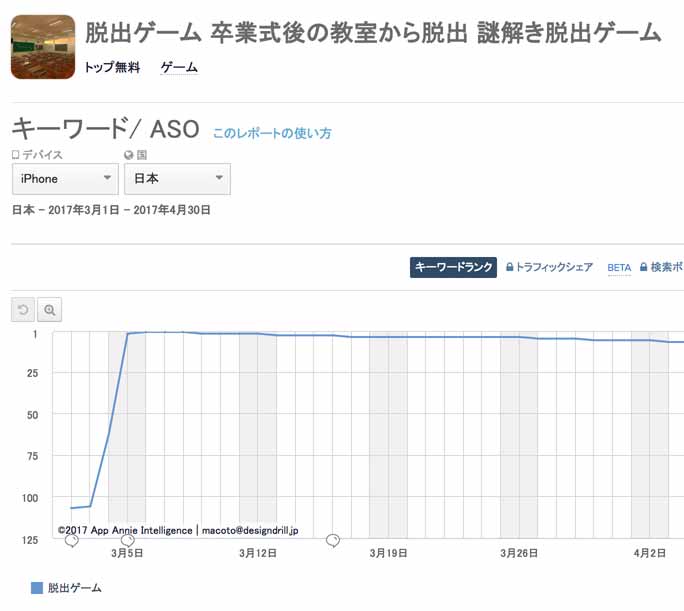Open the iPhone device dropdown
Image resolution: width=684 pixels, height=611 pixels.
pyautogui.click(x=65, y=179)
